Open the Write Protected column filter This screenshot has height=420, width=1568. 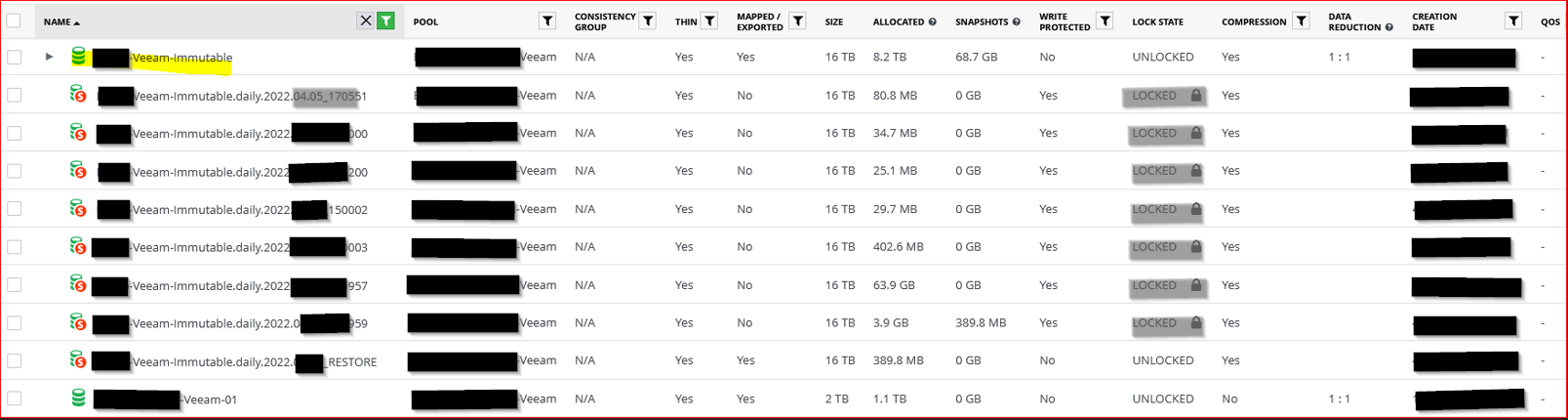click(x=1105, y=21)
